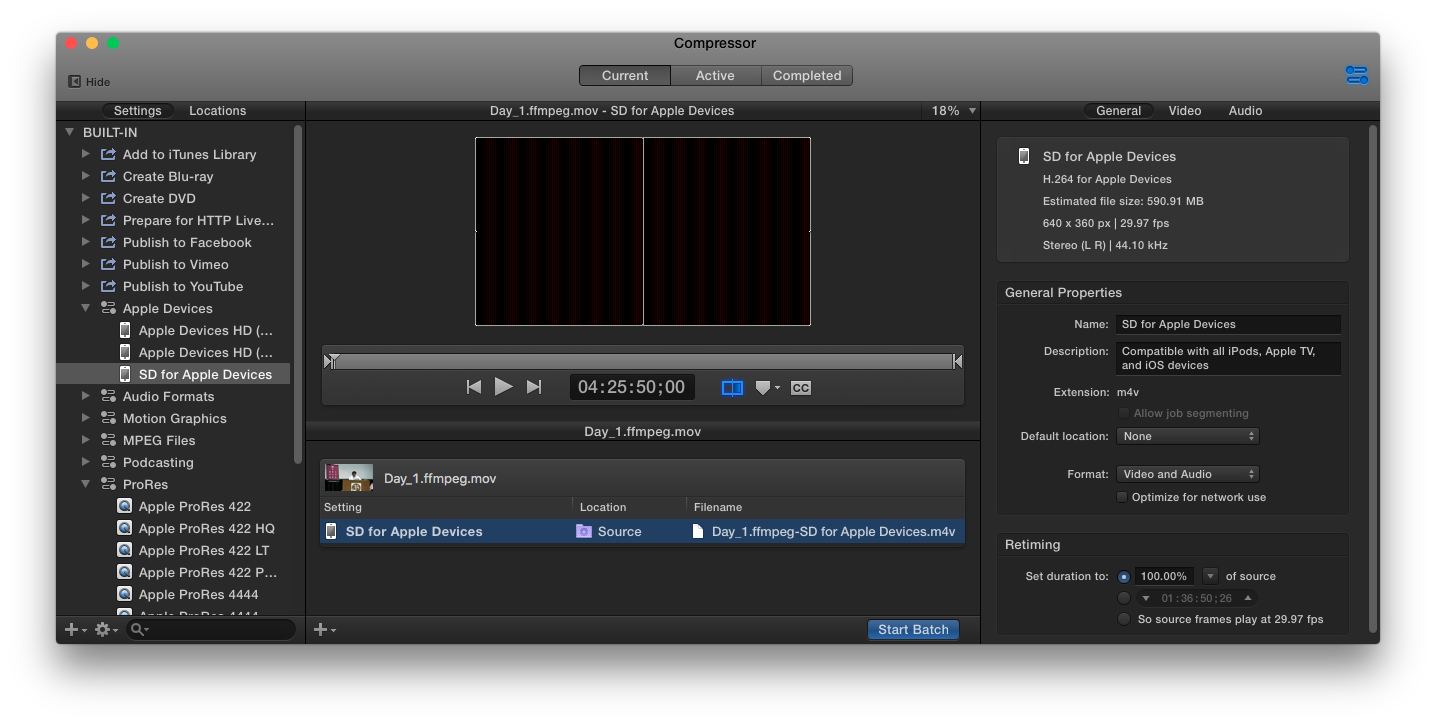
Task: Collapse the Apple Devices settings group
Action: click(x=86, y=308)
